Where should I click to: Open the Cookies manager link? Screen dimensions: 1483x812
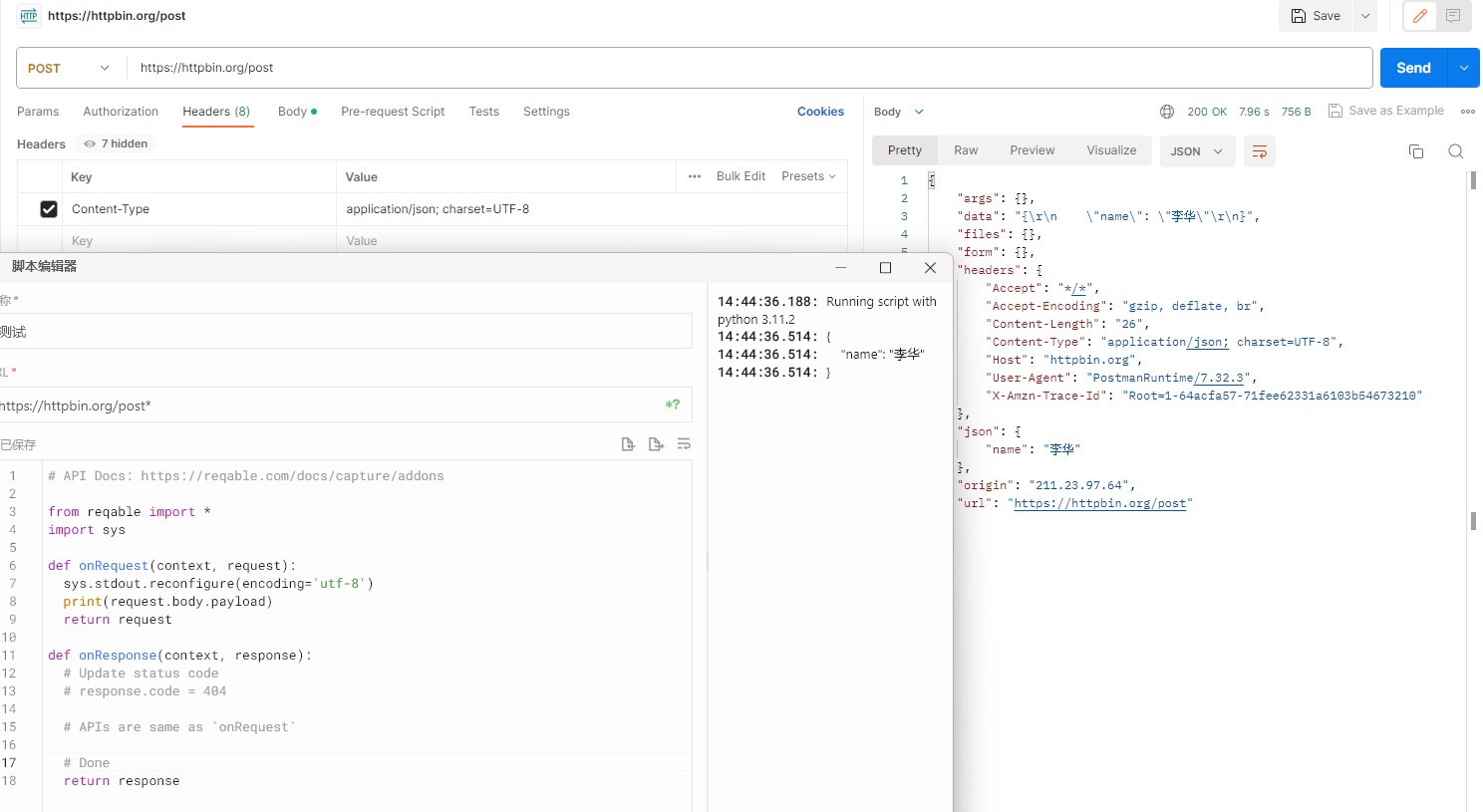tap(820, 111)
